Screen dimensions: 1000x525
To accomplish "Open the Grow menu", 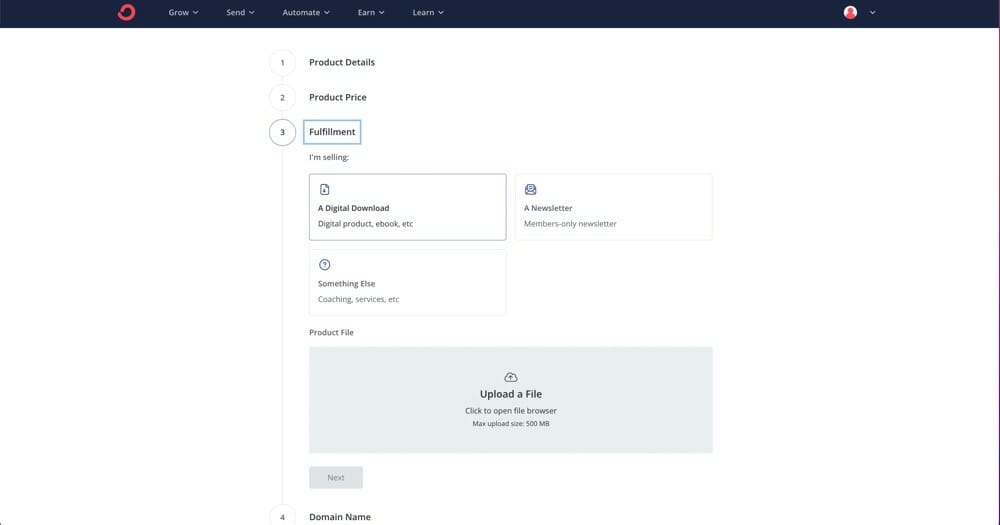I will [183, 12].
